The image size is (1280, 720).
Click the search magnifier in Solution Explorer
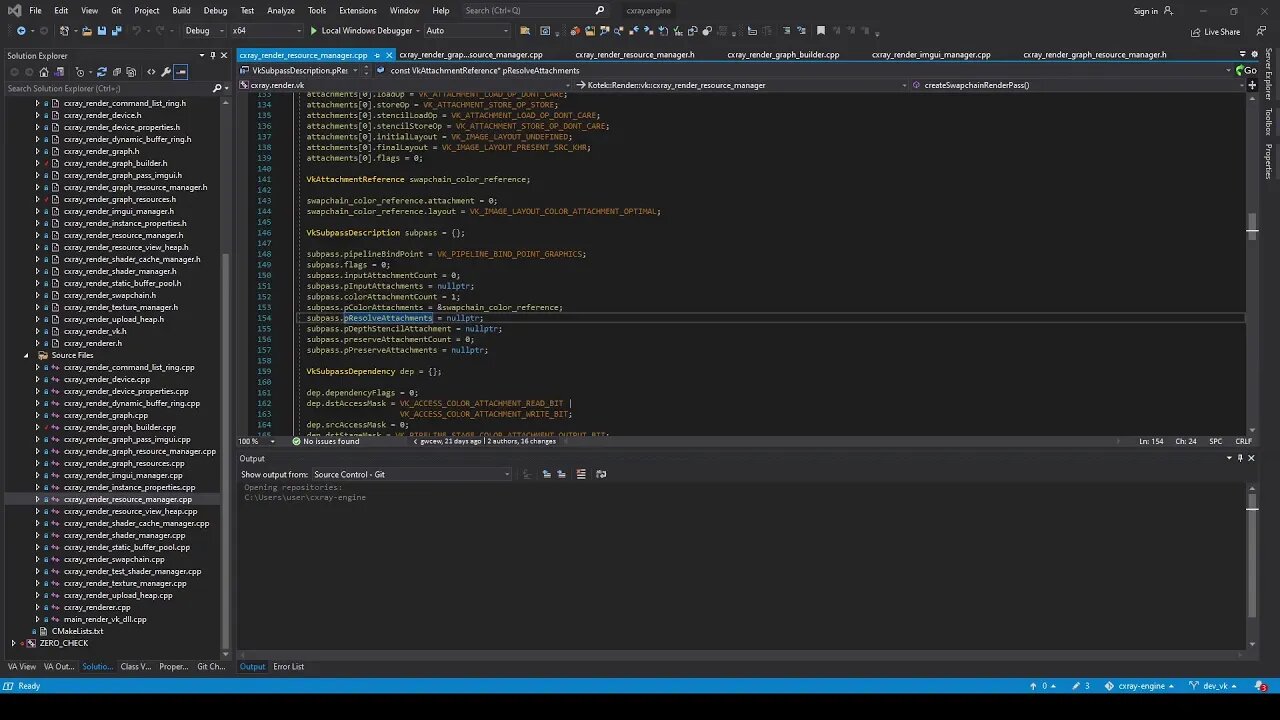pos(217,88)
